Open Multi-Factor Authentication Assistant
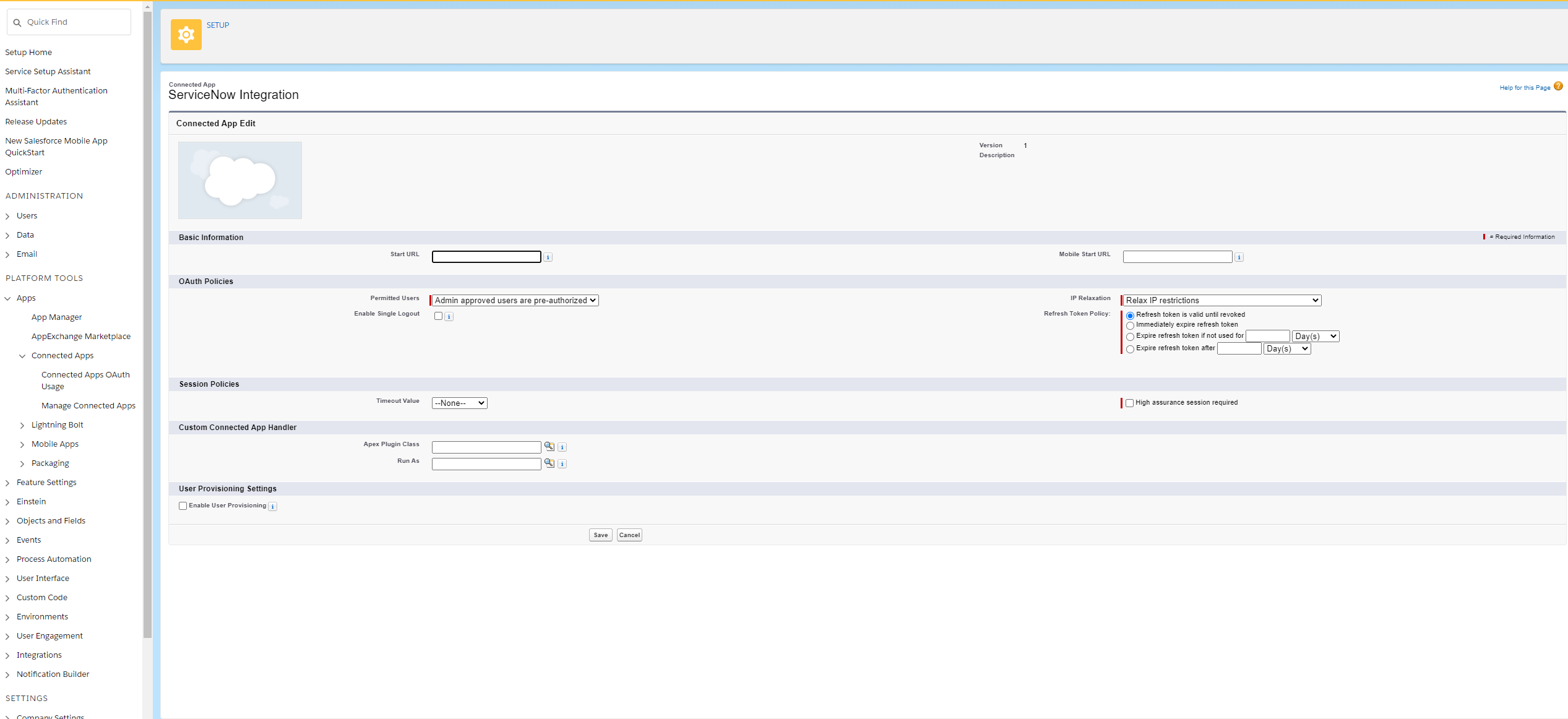 (56, 97)
